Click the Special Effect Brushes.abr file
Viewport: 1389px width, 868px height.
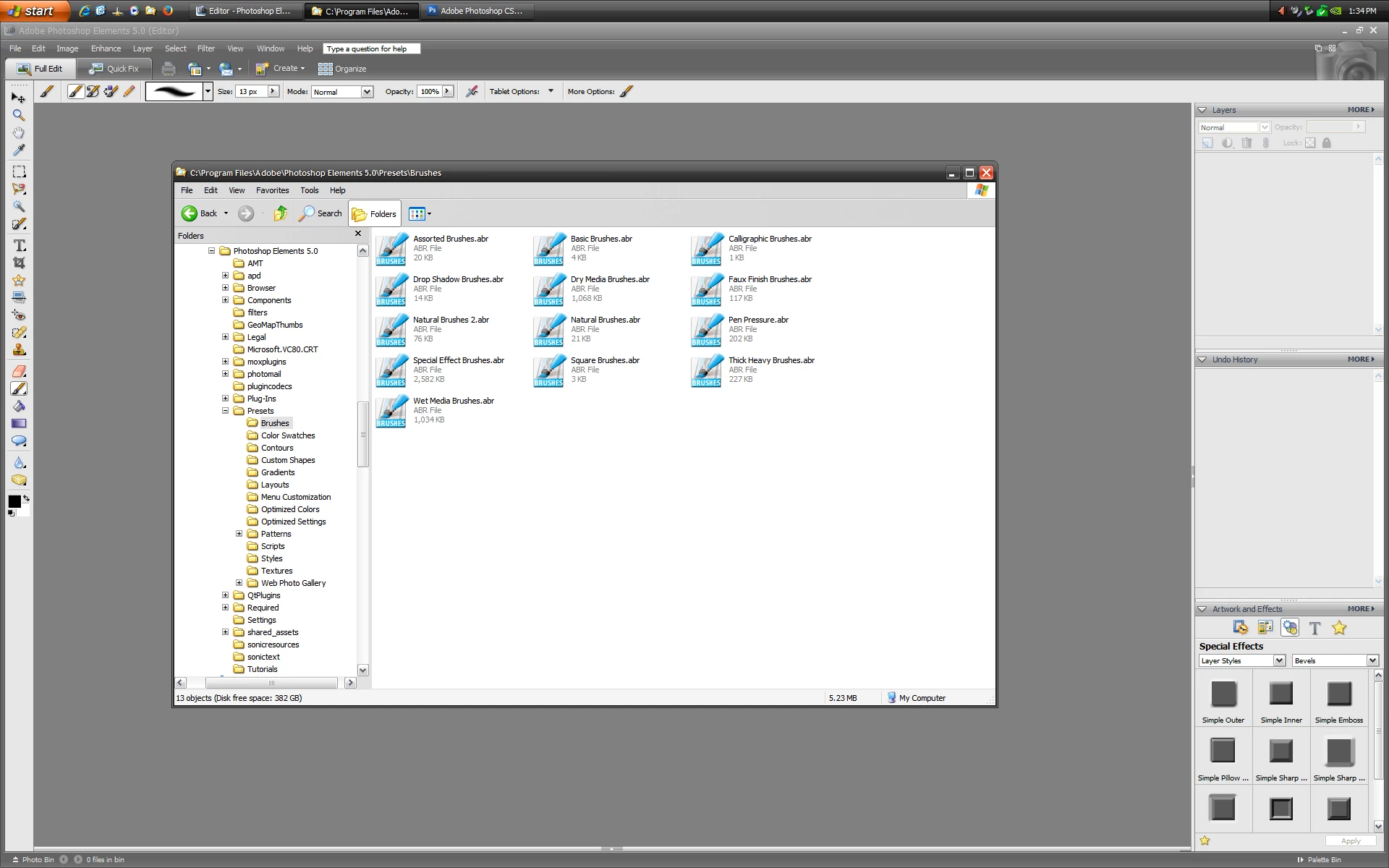tap(458, 360)
